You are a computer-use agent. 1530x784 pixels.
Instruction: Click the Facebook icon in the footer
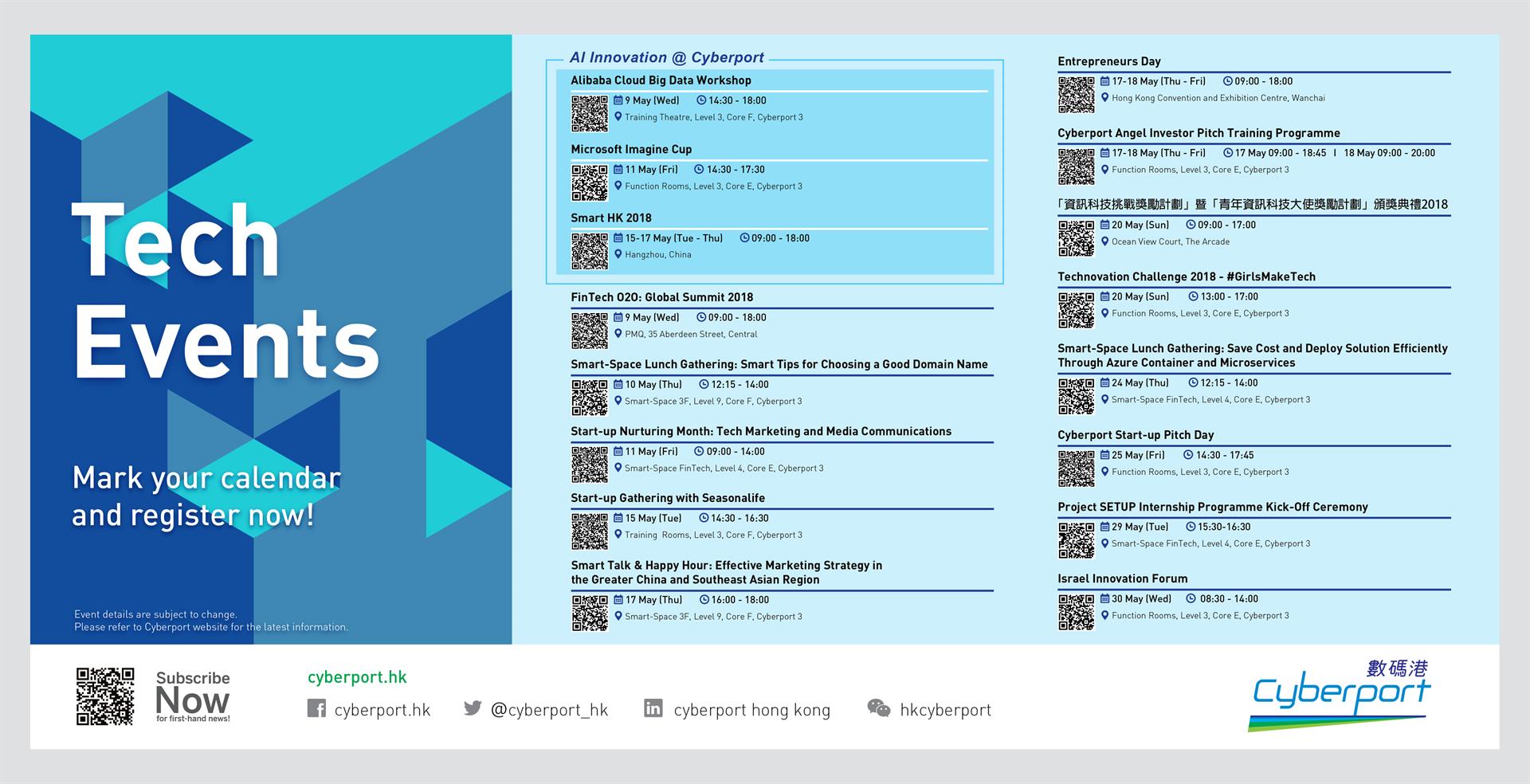coord(316,708)
